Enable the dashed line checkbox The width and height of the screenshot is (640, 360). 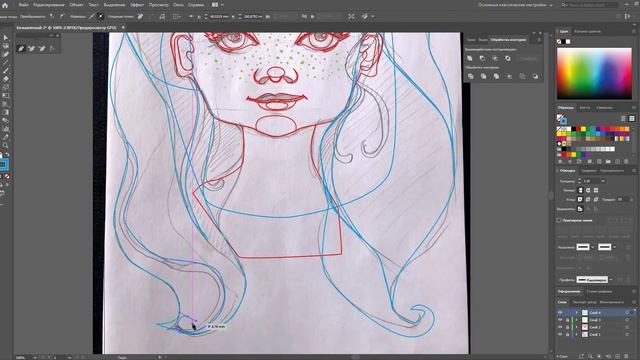pyautogui.click(x=559, y=220)
